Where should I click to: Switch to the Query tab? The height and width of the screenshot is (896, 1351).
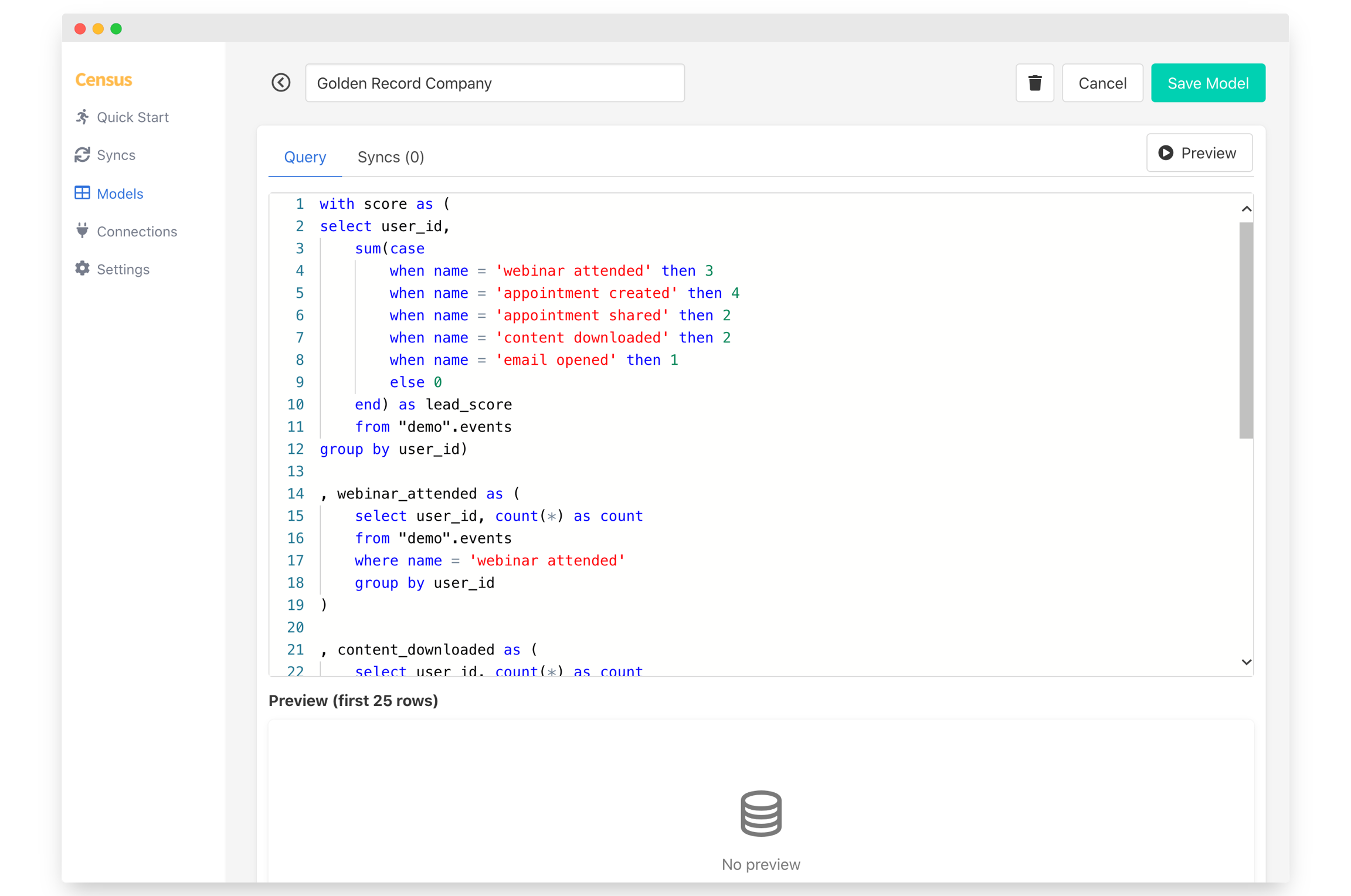pos(305,157)
